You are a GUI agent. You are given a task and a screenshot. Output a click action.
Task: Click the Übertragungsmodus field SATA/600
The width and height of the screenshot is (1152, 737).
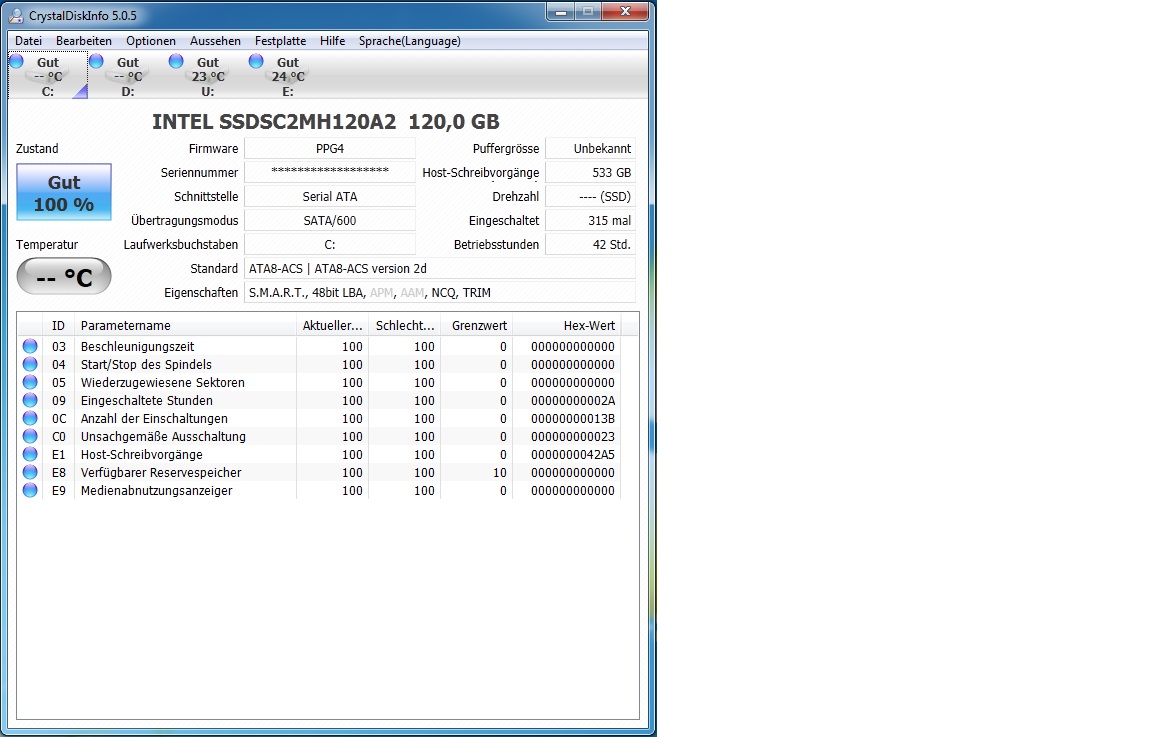coord(330,220)
